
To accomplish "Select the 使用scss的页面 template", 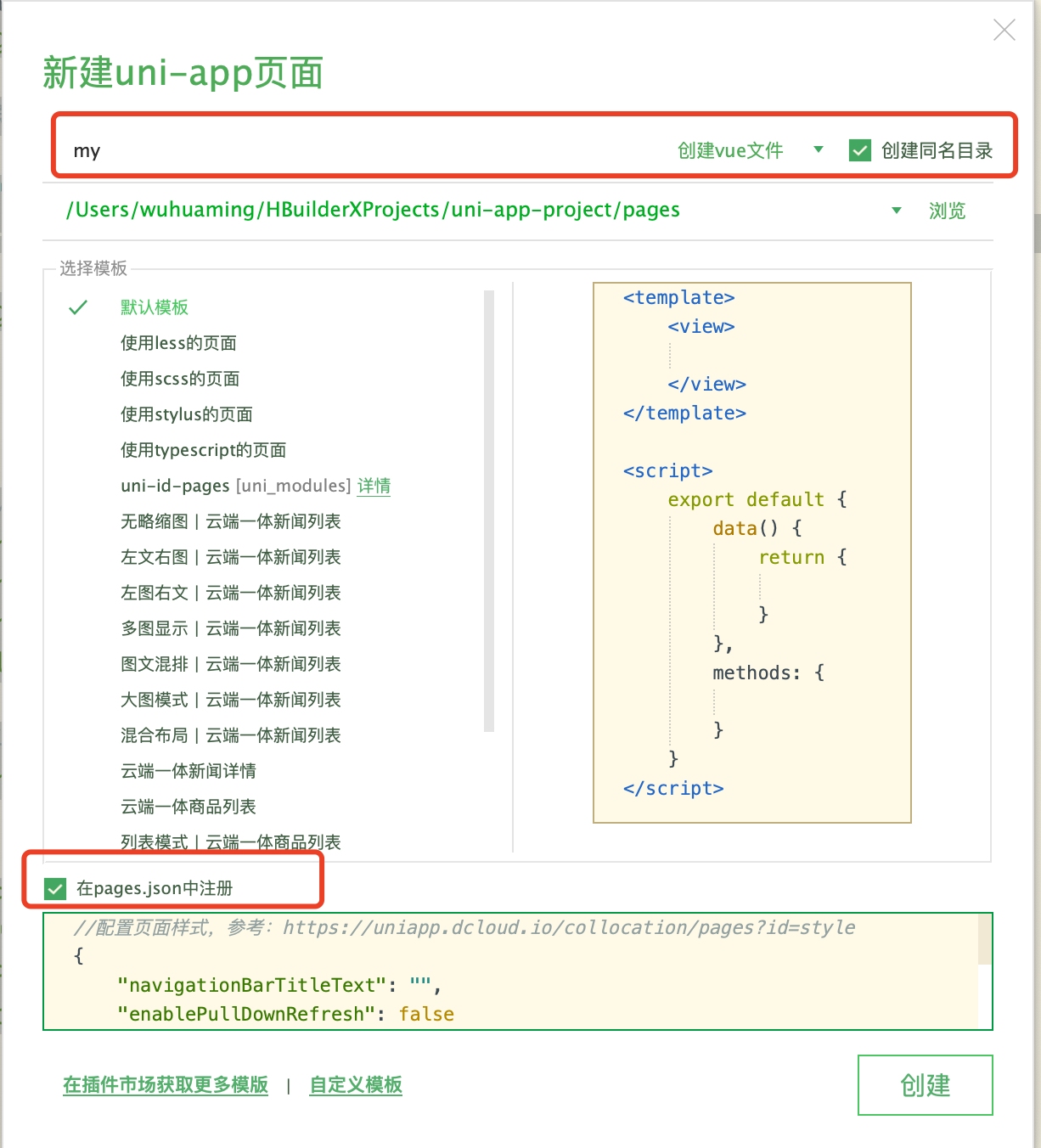I will pos(180,379).
